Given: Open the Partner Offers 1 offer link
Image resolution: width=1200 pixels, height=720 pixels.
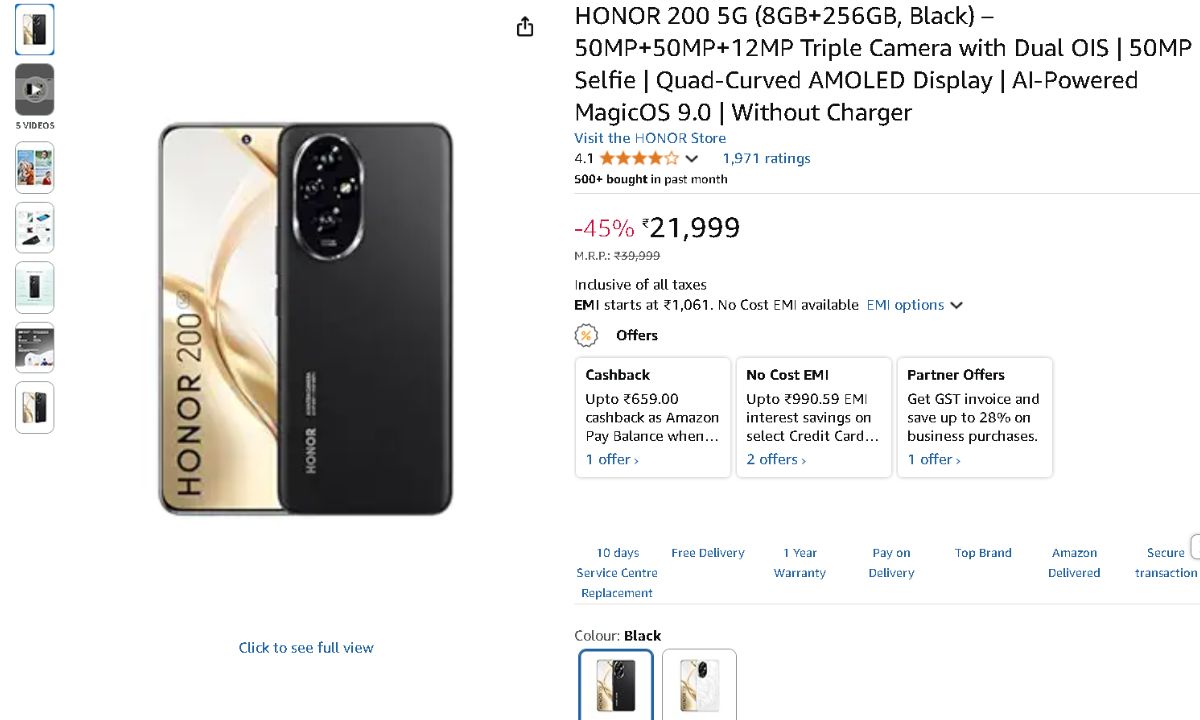Looking at the screenshot, I should click(x=934, y=460).
